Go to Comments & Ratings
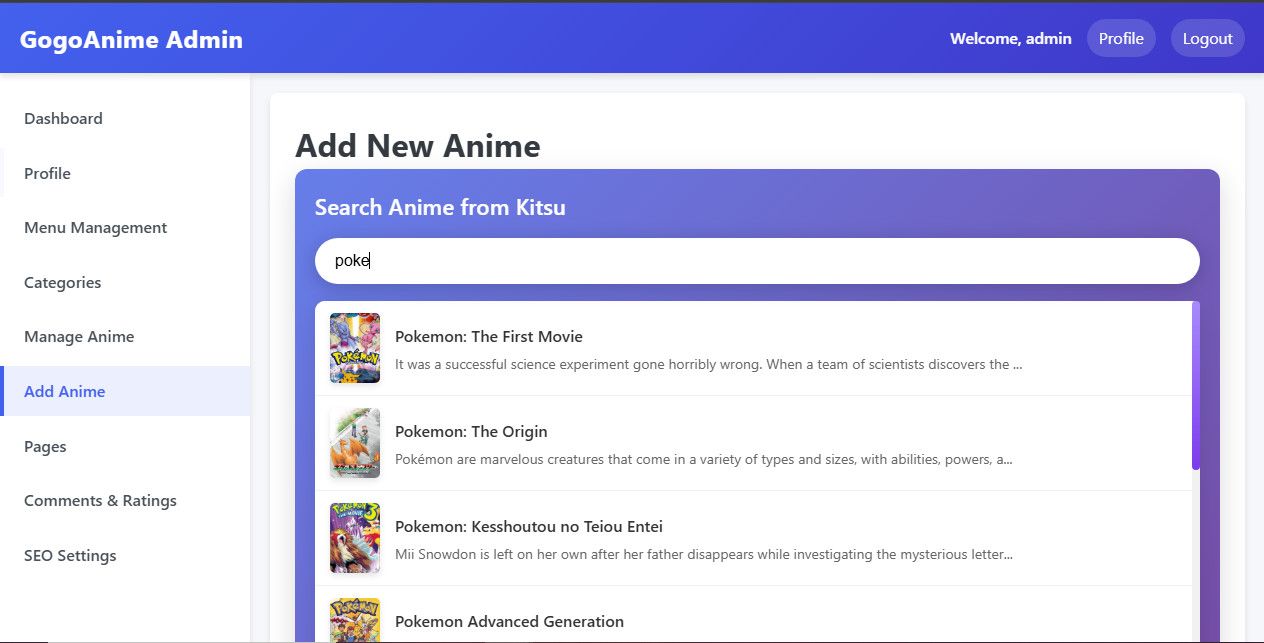 point(100,500)
